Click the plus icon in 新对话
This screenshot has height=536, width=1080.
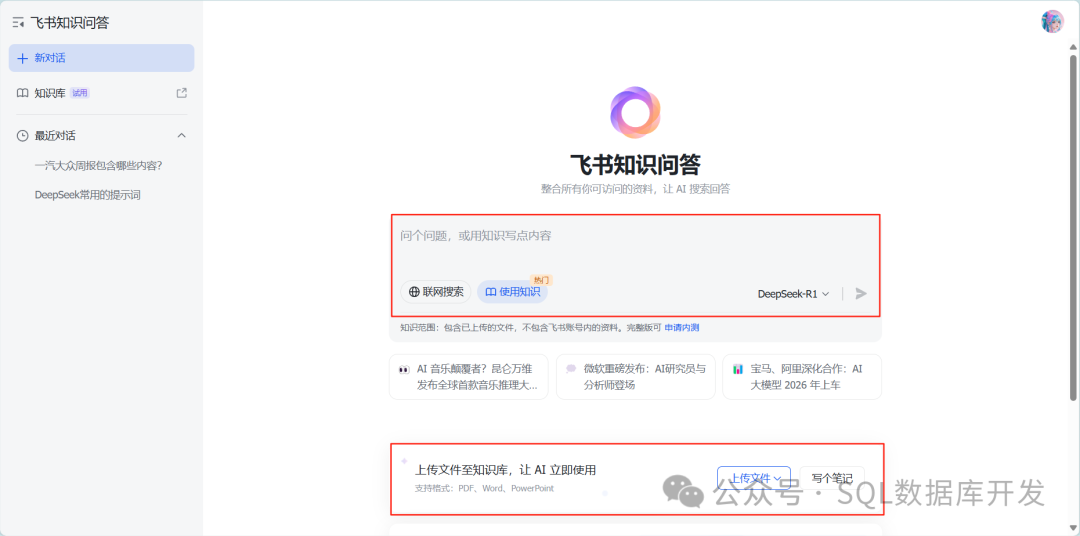tap(22, 58)
